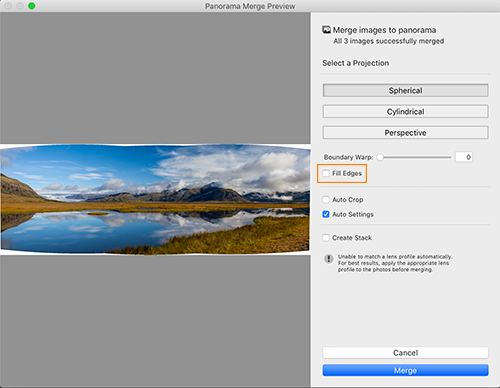Screen dimensions: 500x388
Task: Click the Panorama Merge Preview title bar
Action: (x=250, y=6)
